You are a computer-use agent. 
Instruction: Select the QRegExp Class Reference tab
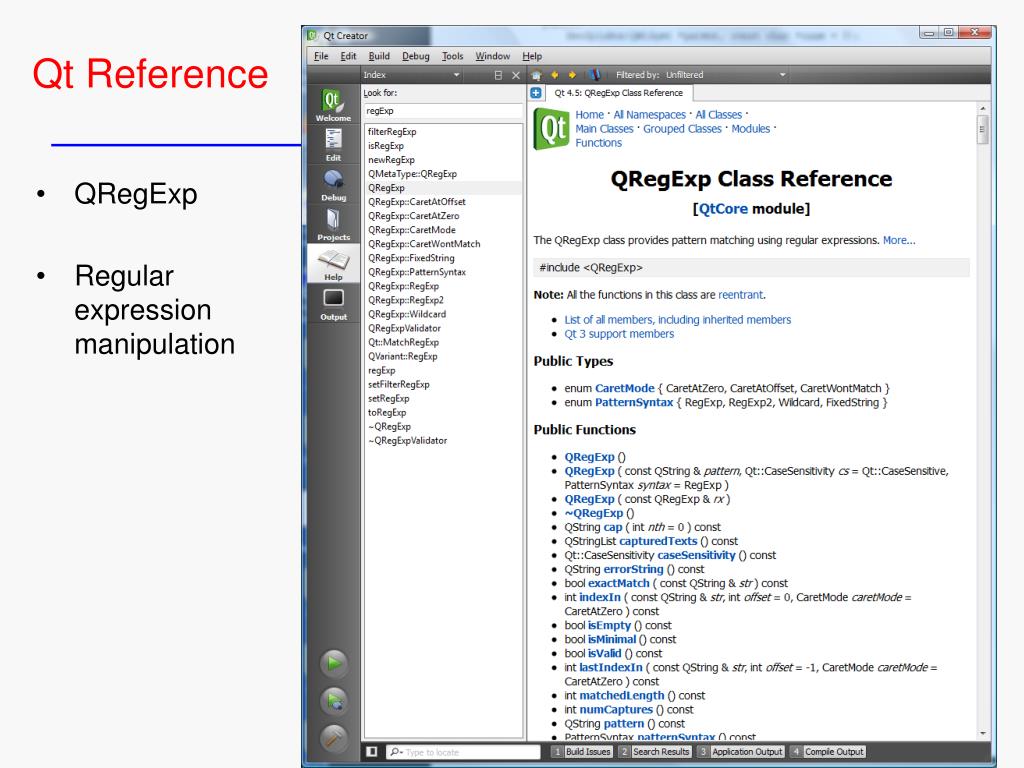click(618, 93)
